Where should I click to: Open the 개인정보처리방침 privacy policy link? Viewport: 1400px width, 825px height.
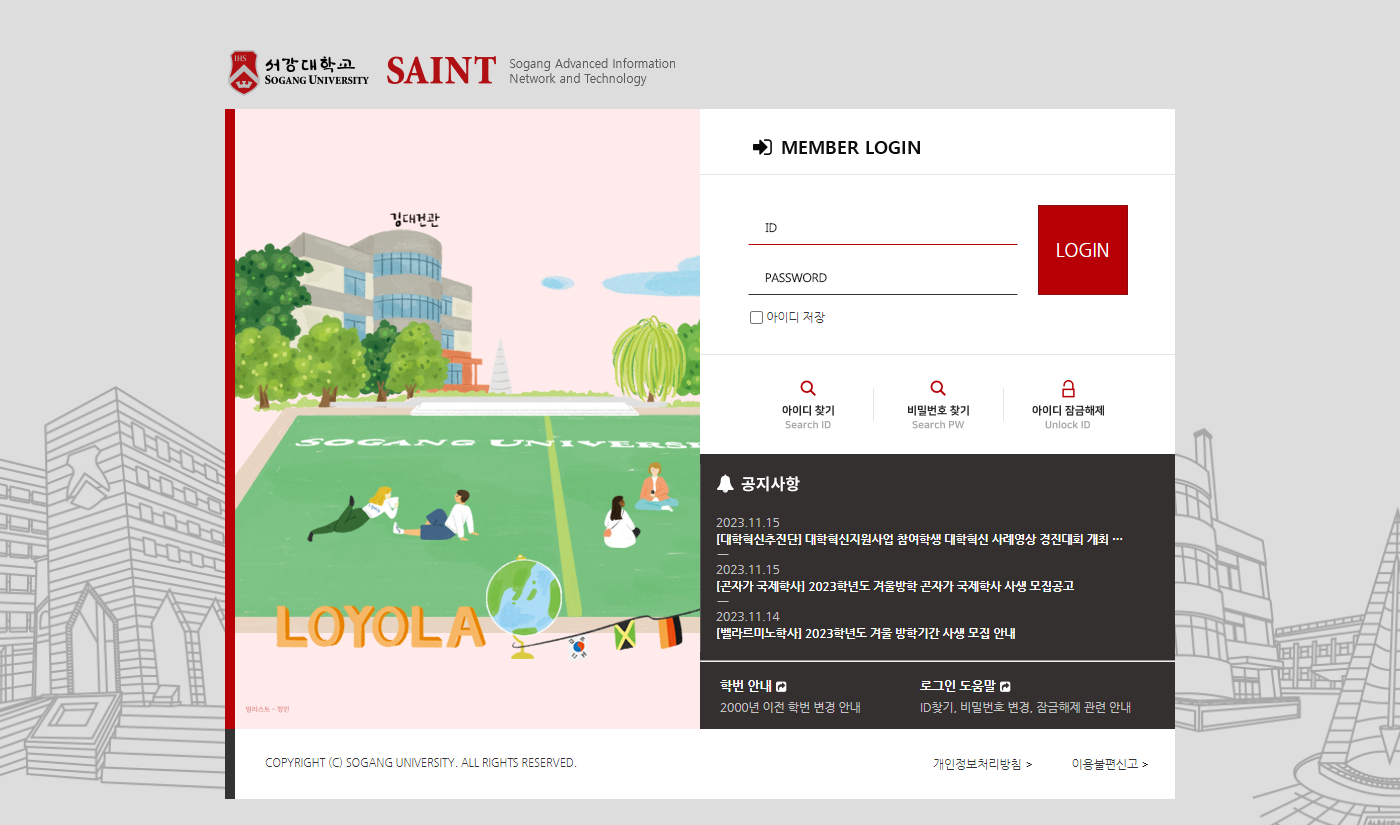coord(982,764)
